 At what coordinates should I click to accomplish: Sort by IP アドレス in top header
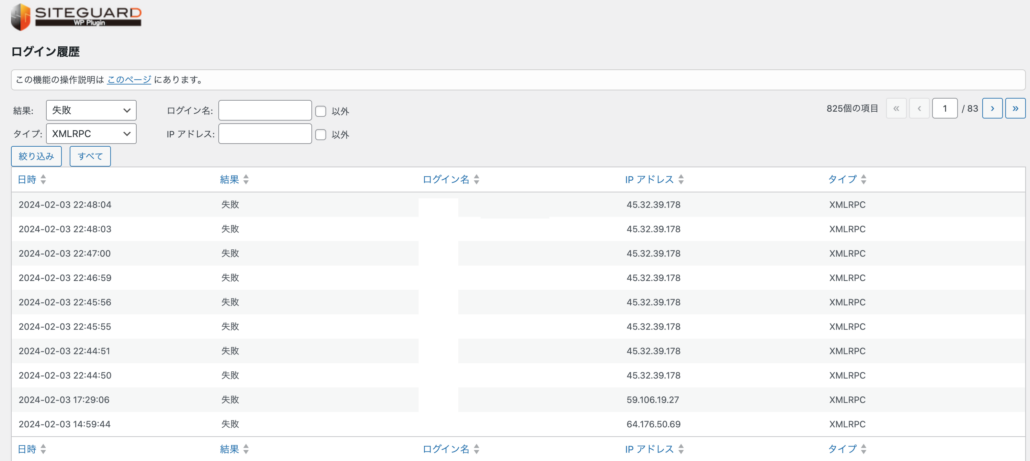[x=650, y=179]
